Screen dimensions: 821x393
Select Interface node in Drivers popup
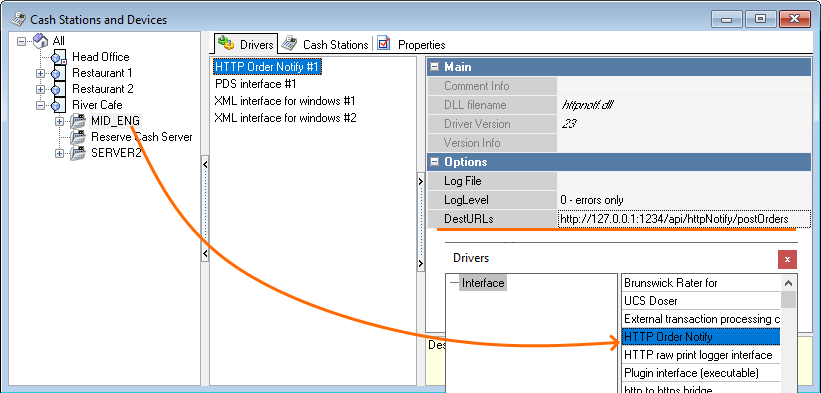tap(483, 283)
